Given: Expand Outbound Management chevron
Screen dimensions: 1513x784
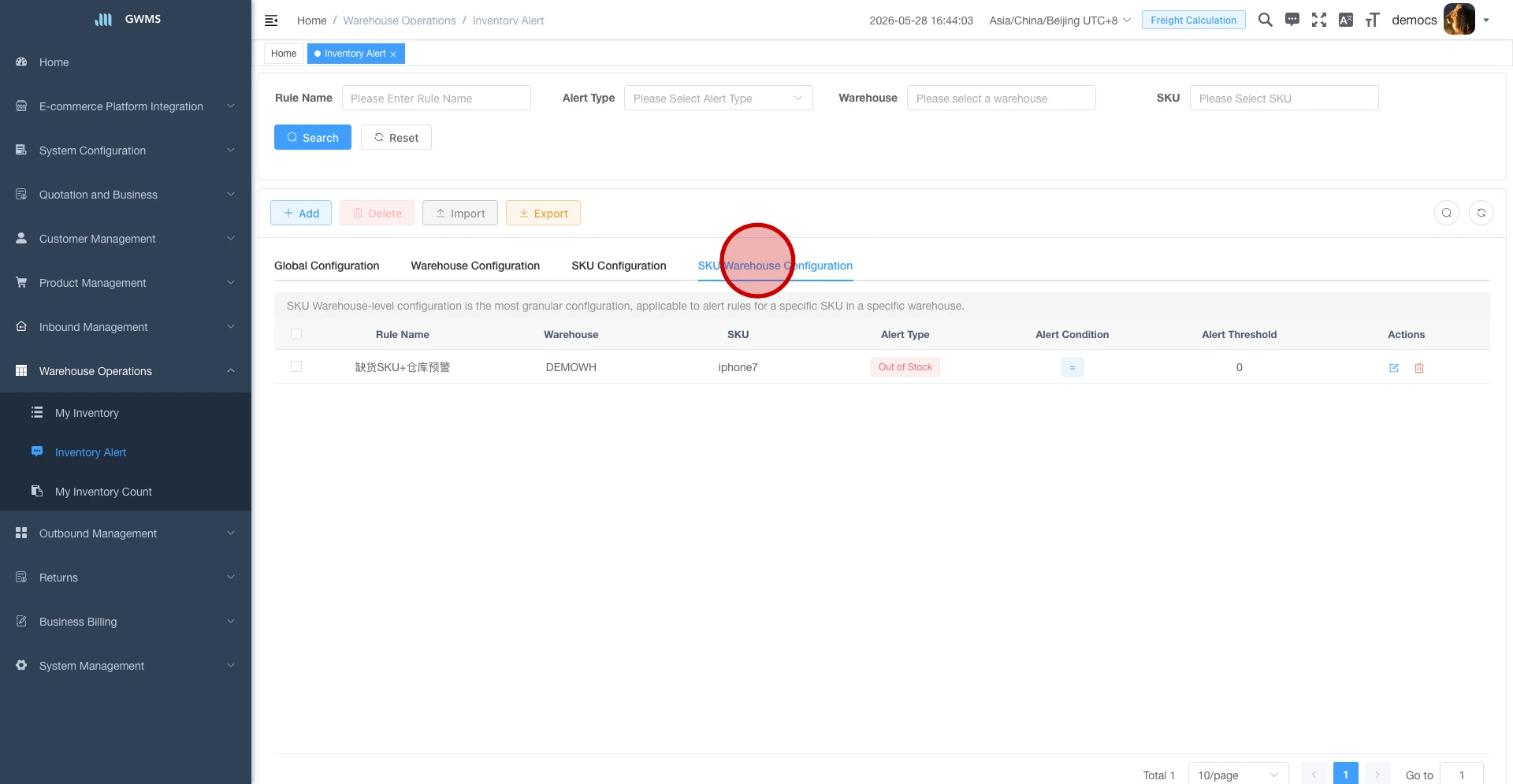Looking at the screenshot, I should 231,533.
